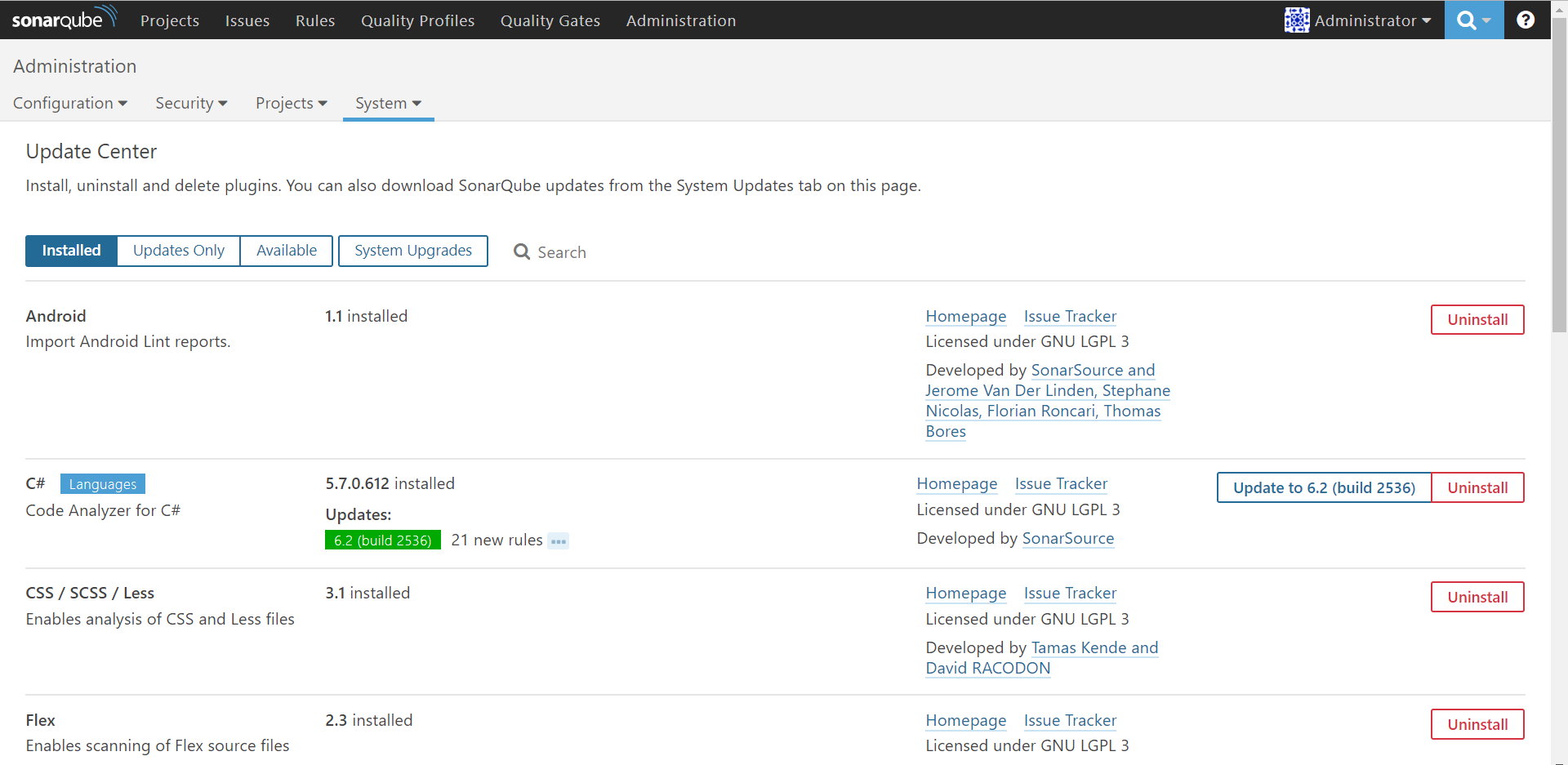Update C# to 6.2 (build 2536)
Image resolution: width=1568 pixels, height=765 pixels.
click(x=1324, y=487)
